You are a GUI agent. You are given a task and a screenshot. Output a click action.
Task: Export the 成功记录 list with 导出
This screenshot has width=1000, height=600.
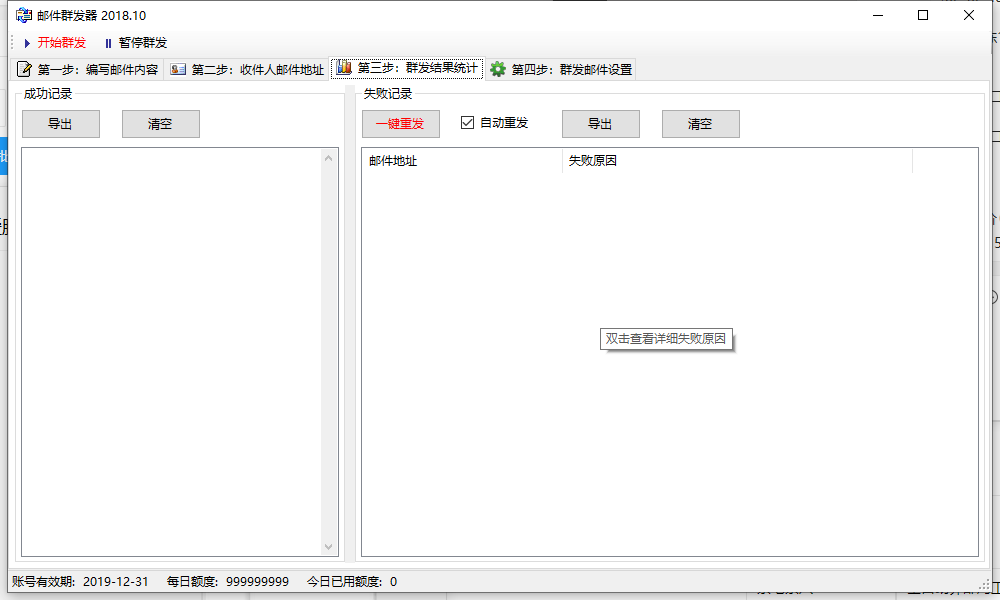(x=61, y=124)
